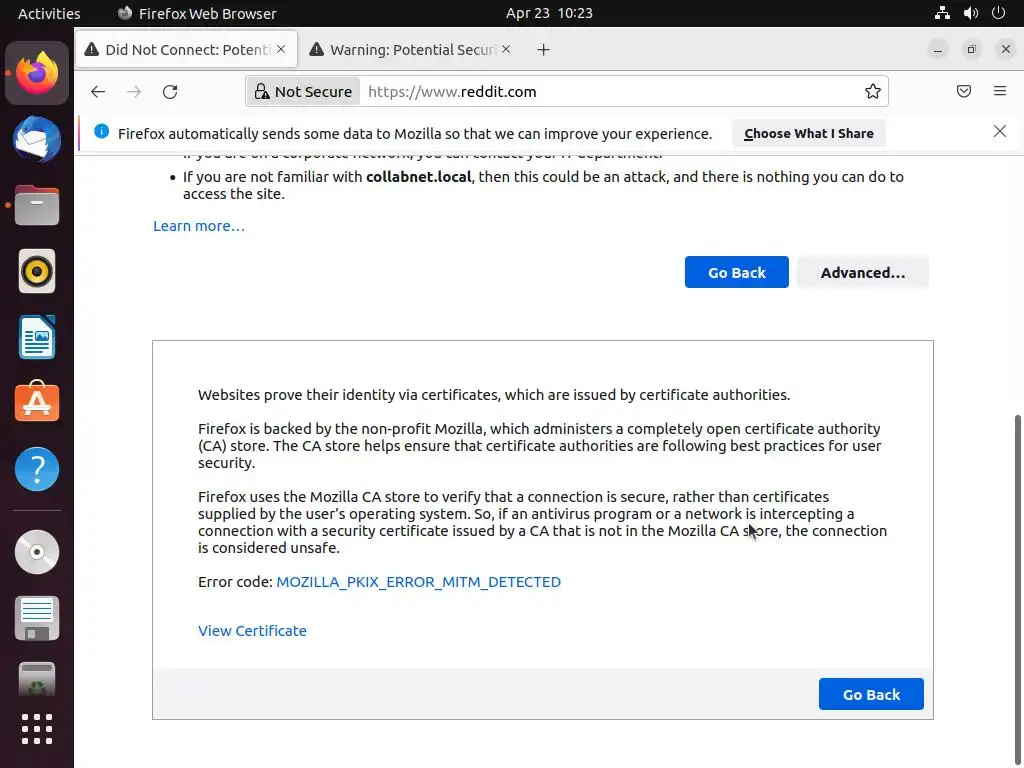This screenshot has width=1024, height=768.
Task: Bookmark this page with the star icon
Action: (872, 91)
